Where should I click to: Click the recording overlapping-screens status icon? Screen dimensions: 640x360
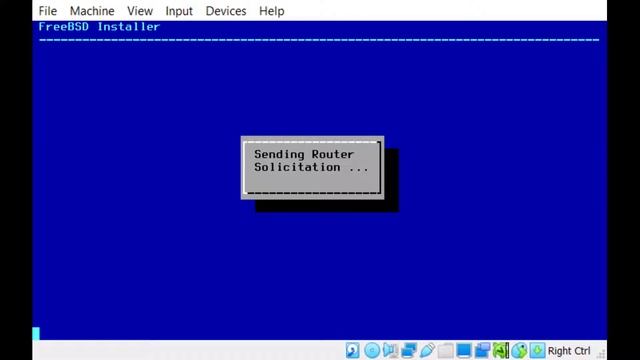[482, 351]
